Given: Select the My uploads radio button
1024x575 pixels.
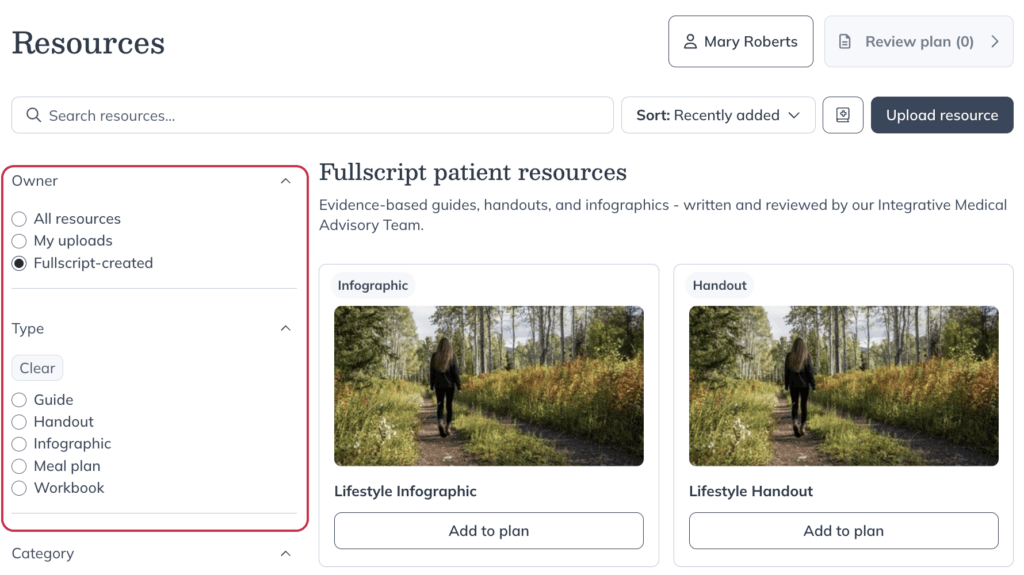Looking at the screenshot, I should coord(19,241).
